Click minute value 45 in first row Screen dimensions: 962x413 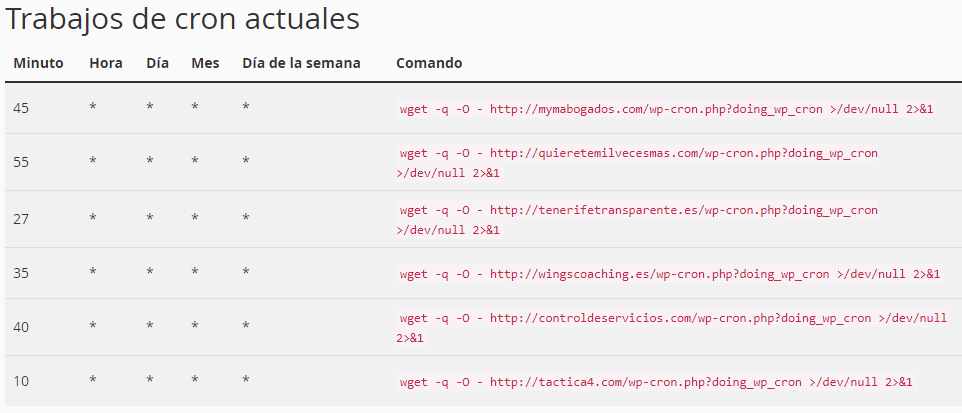(21, 108)
